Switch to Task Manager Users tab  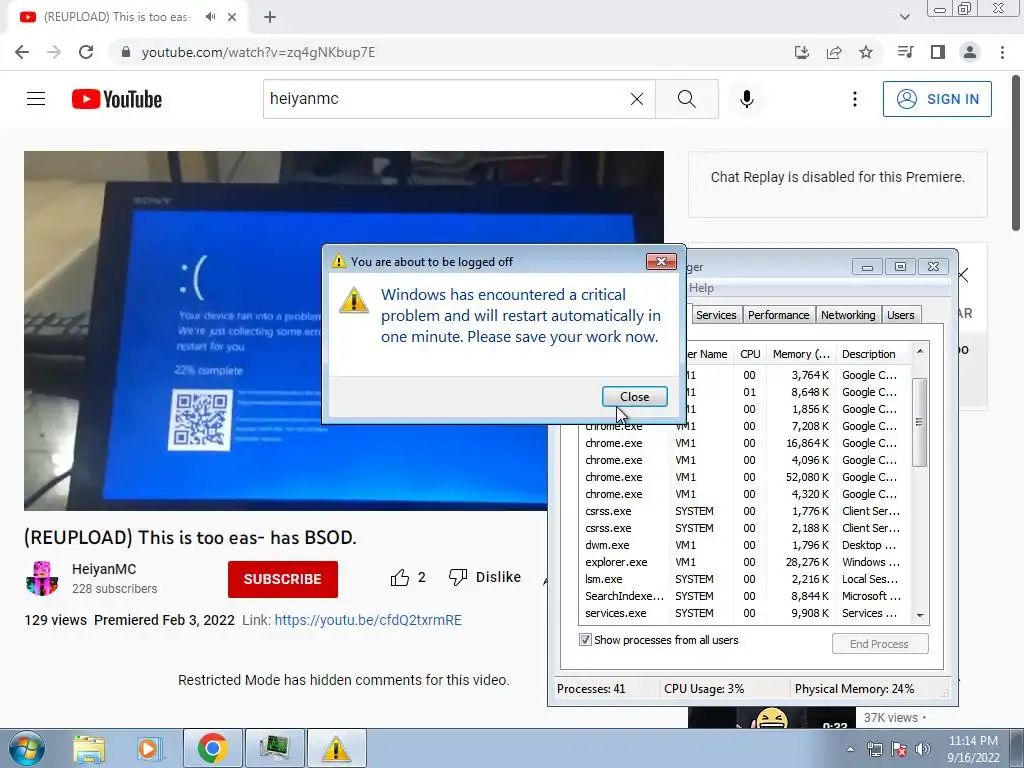[901, 315]
